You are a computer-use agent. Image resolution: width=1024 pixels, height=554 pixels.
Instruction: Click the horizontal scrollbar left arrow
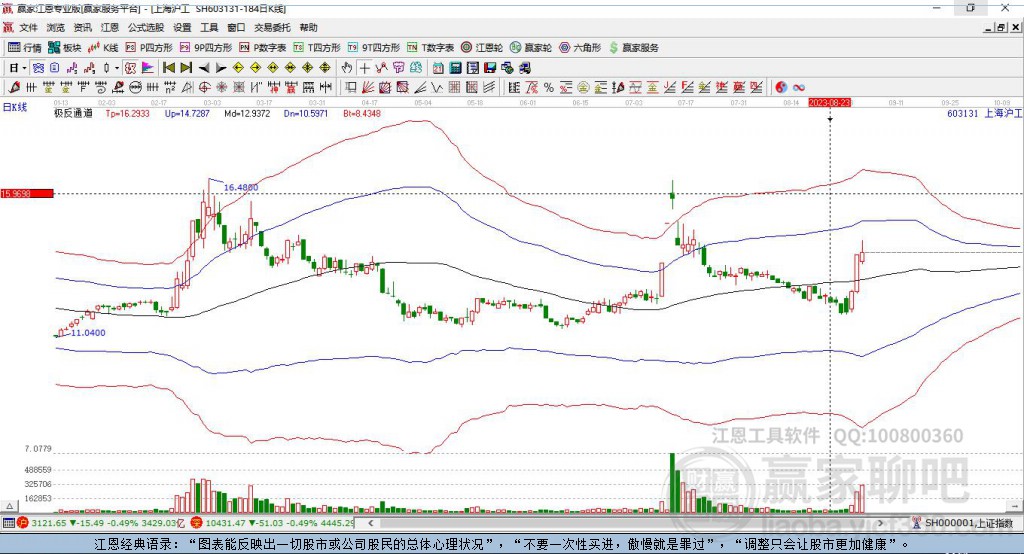(371, 523)
